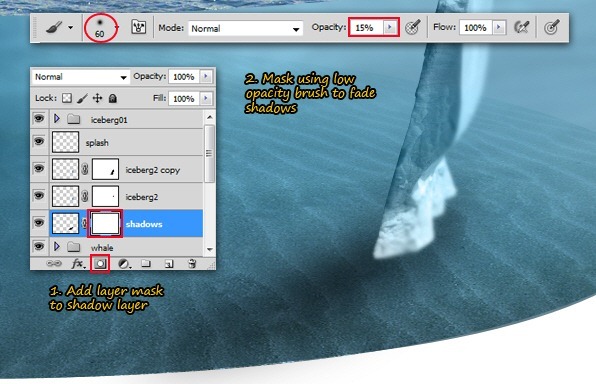This screenshot has height=384, width=596.
Task: Click the lock all padlock icon
Action: coord(113,98)
